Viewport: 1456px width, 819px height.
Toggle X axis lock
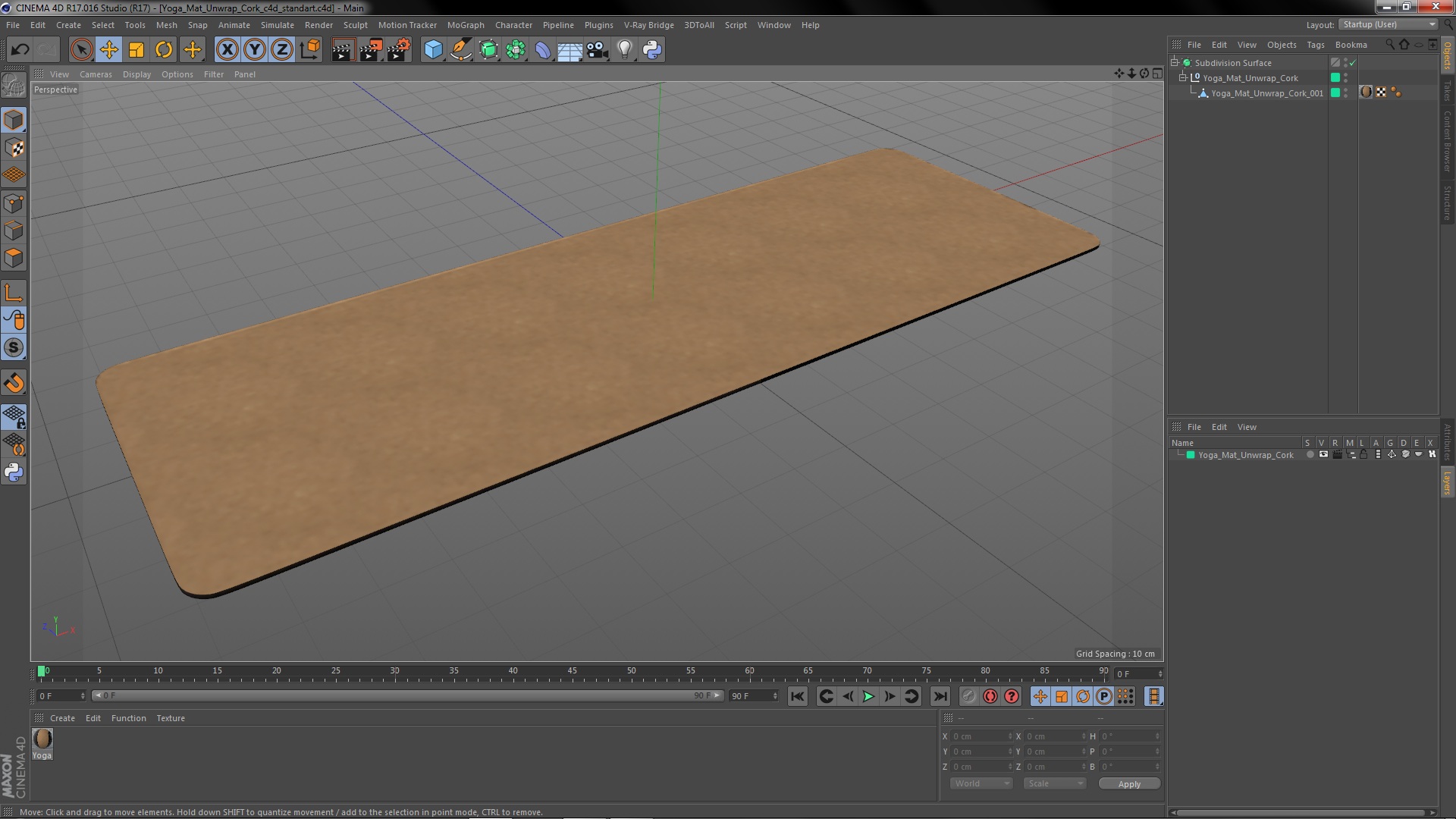pyautogui.click(x=227, y=50)
